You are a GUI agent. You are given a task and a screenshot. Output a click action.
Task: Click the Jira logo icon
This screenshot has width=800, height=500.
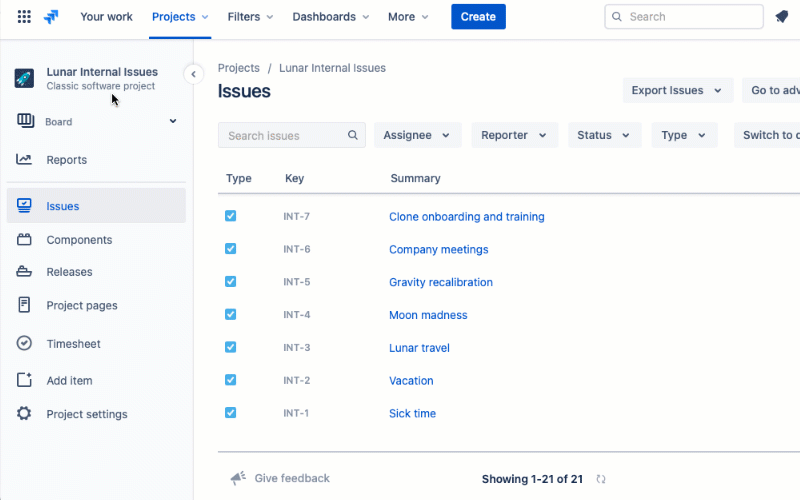pos(52,17)
